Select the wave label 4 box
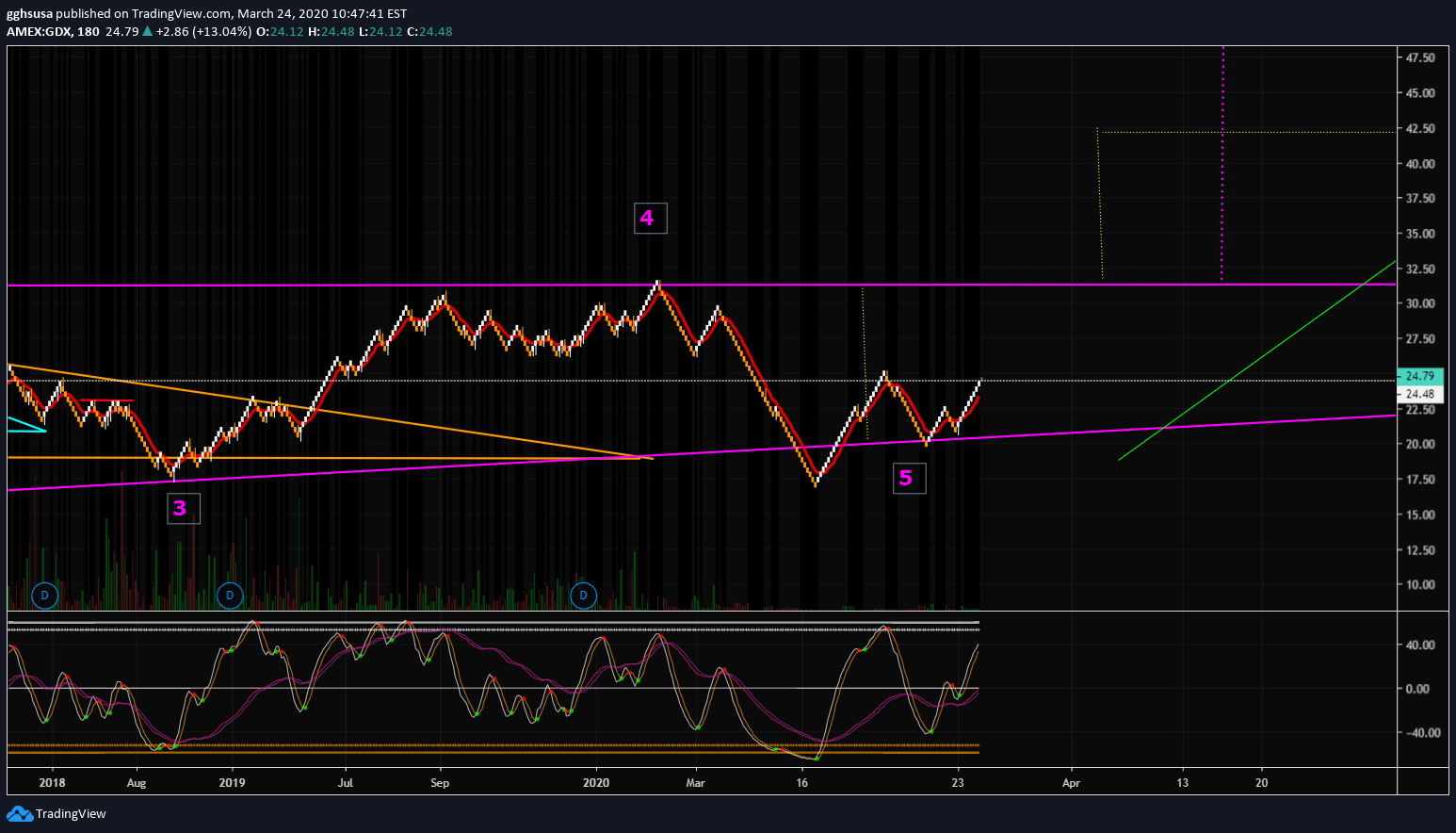Image resolution: width=1456 pixels, height=833 pixels. [x=651, y=219]
